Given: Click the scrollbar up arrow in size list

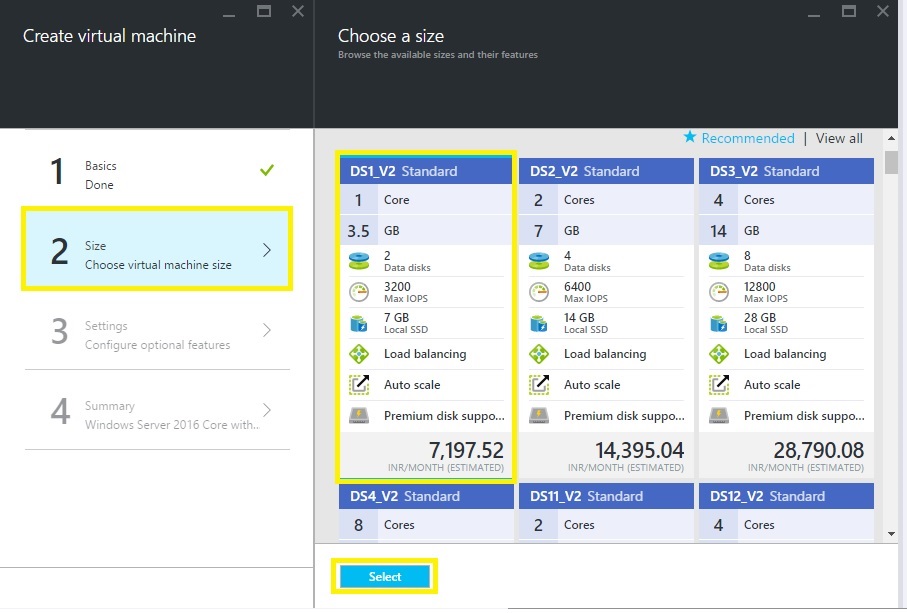Looking at the screenshot, I should [x=891, y=138].
